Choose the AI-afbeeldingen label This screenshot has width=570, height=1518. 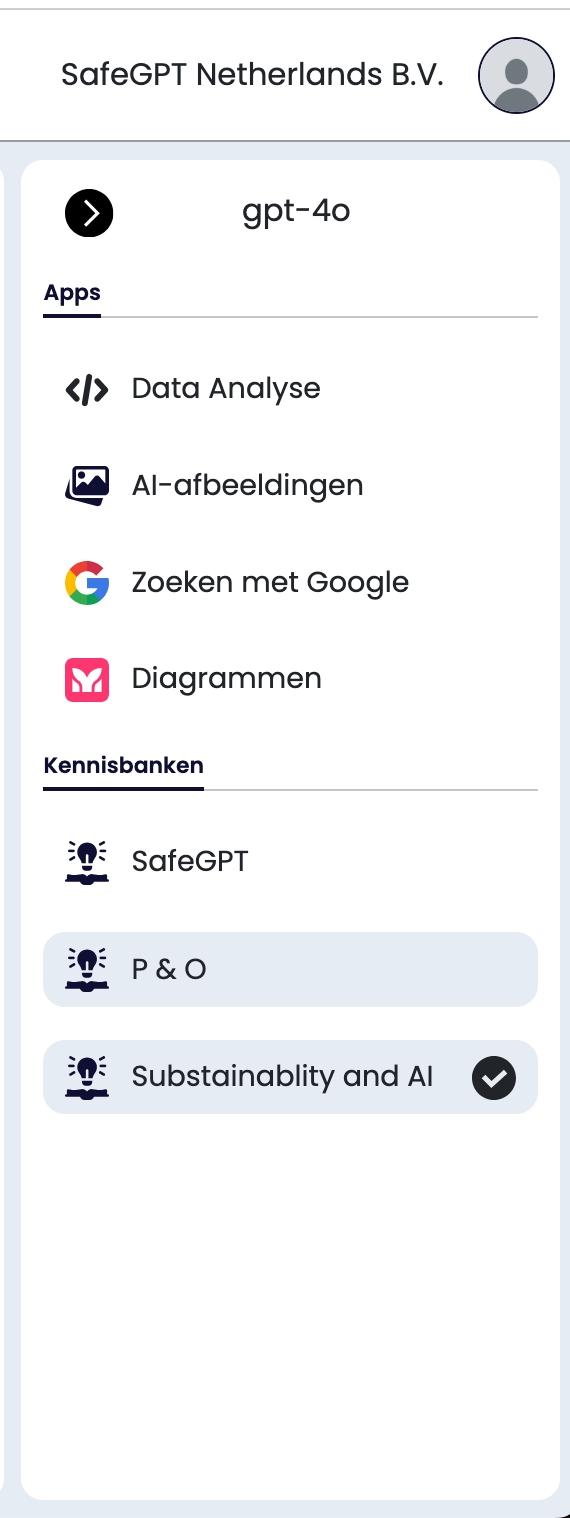(x=247, y=486)
